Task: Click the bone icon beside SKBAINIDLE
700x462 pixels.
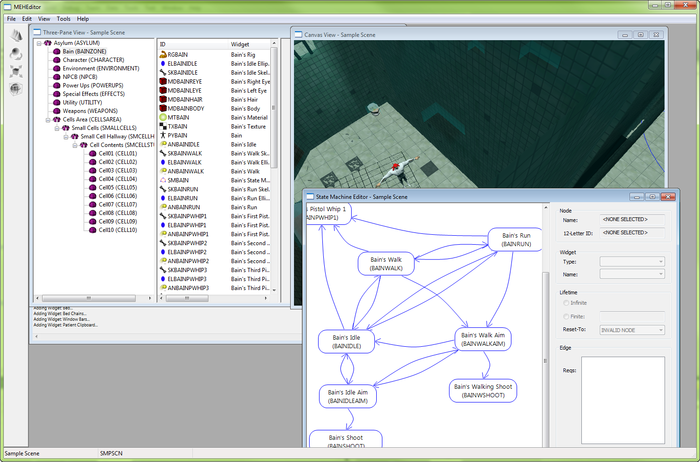Action: 163,72
